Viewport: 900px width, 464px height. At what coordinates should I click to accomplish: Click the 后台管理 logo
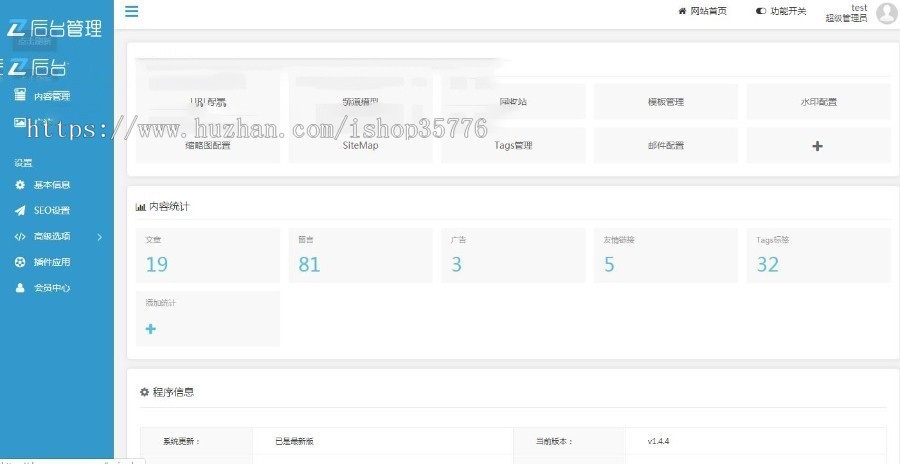(55, 28)
